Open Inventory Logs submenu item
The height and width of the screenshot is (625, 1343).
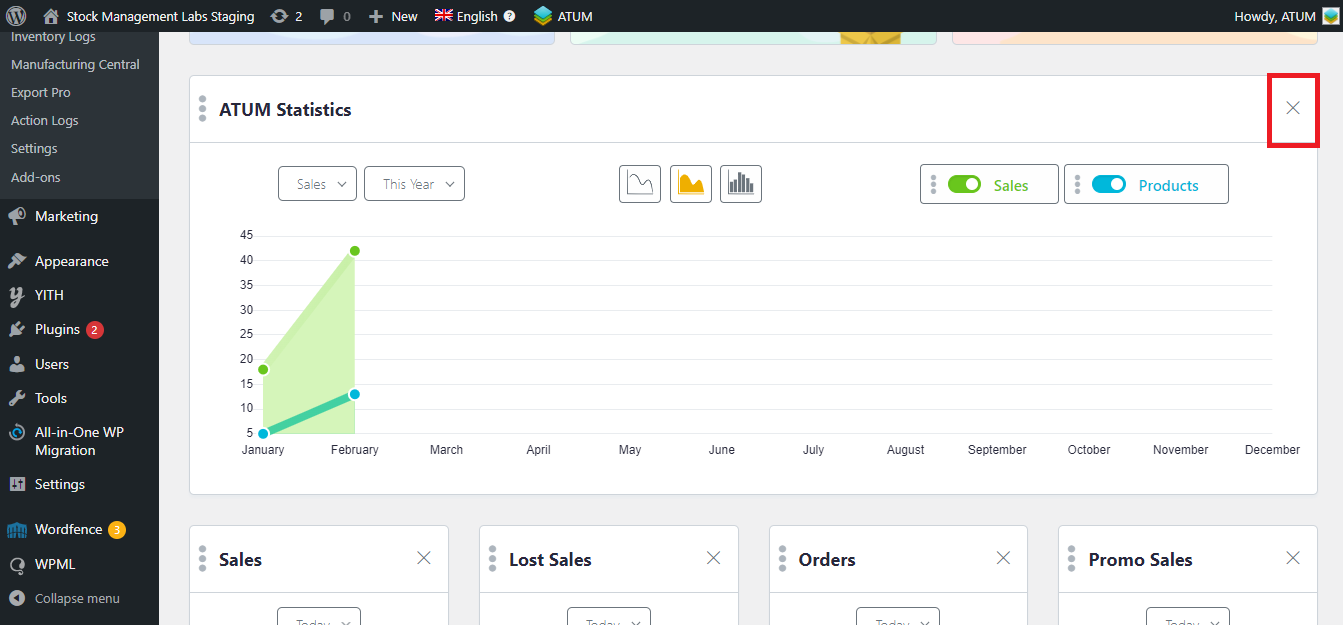[x=53, y=37]
